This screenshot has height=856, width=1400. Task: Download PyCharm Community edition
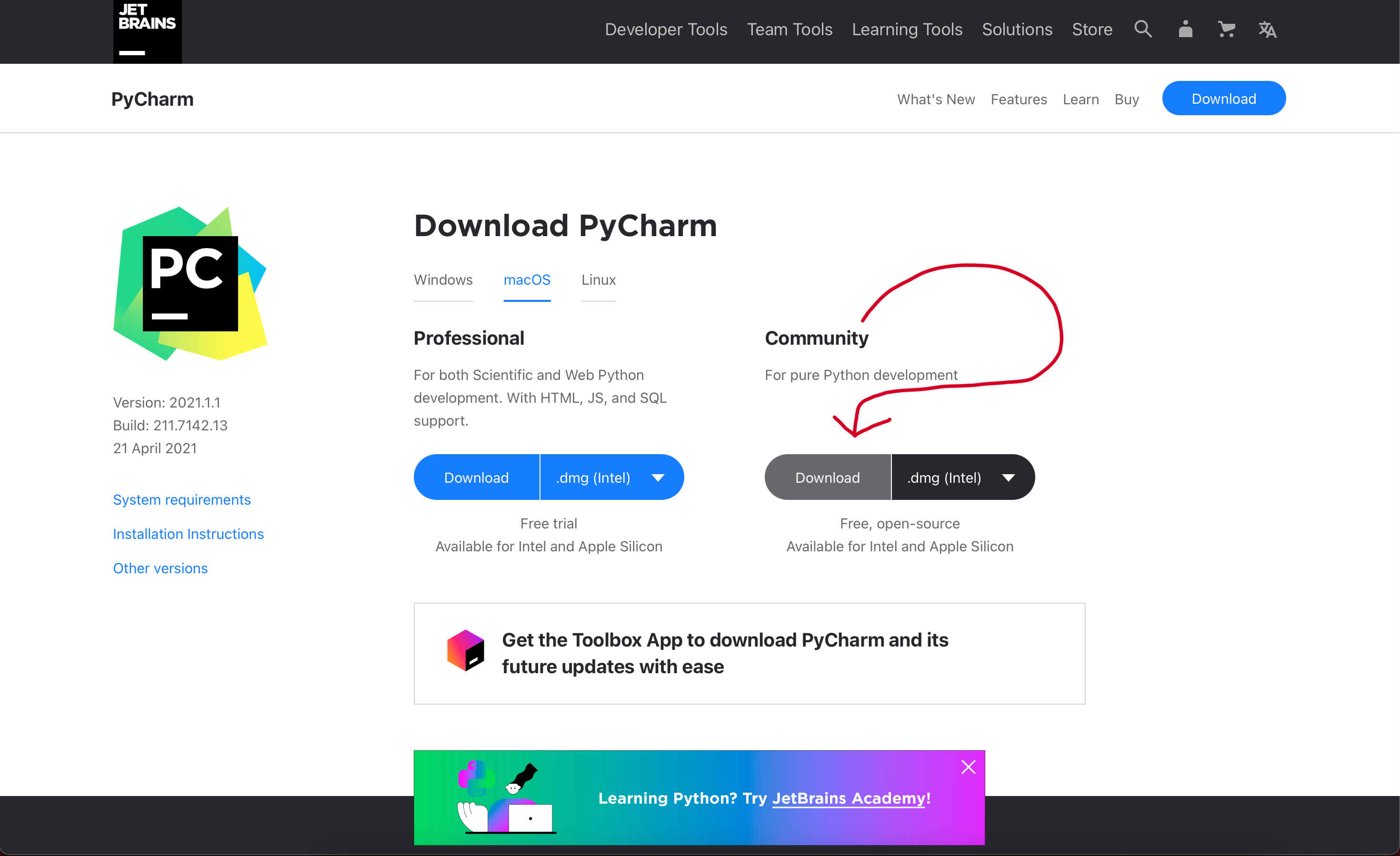[827, 477]
